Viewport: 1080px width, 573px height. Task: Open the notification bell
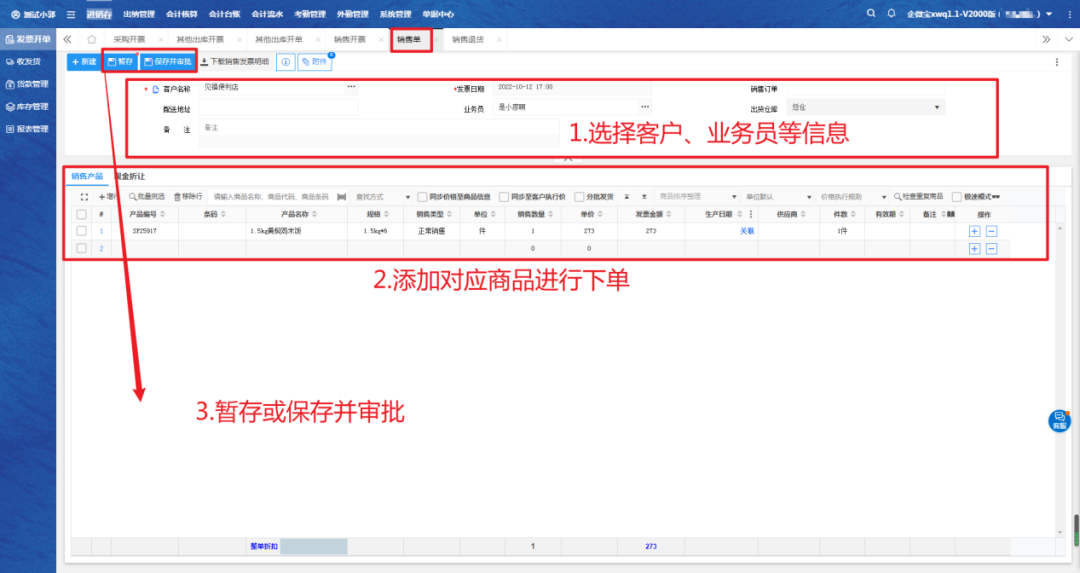889,13
